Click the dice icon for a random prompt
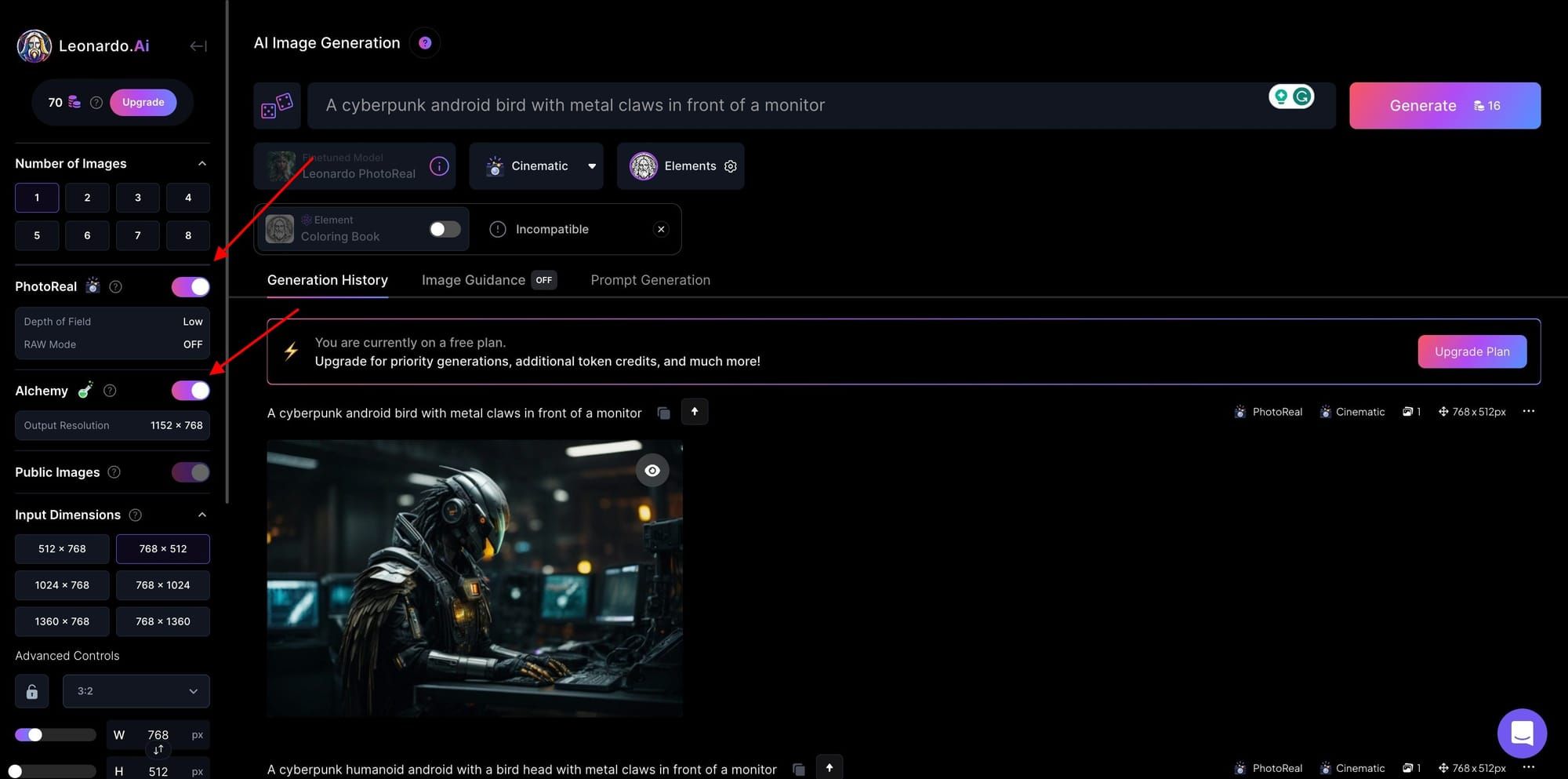 point(278,104)
